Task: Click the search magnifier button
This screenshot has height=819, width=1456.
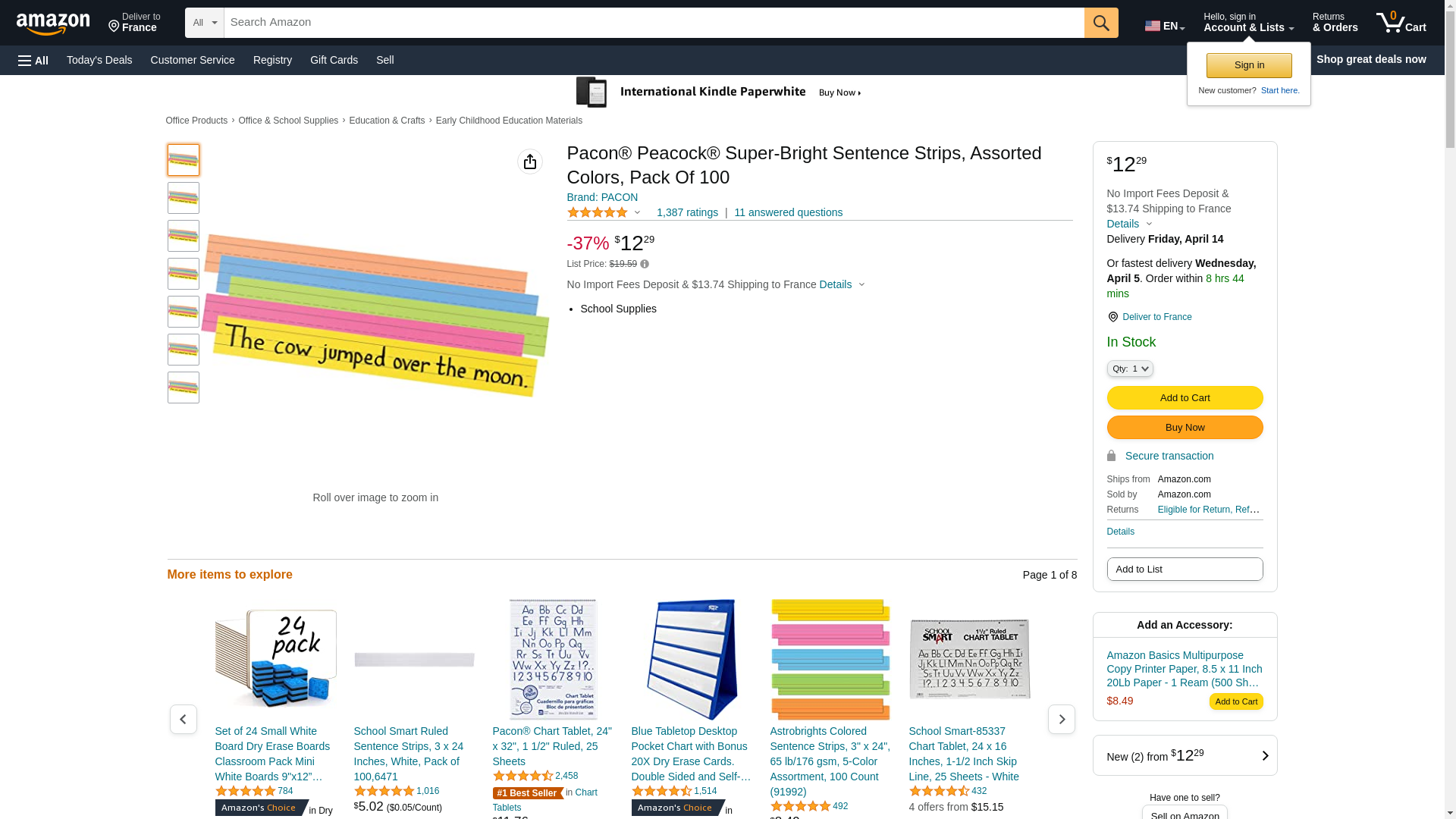Action: coord(1101,23)
